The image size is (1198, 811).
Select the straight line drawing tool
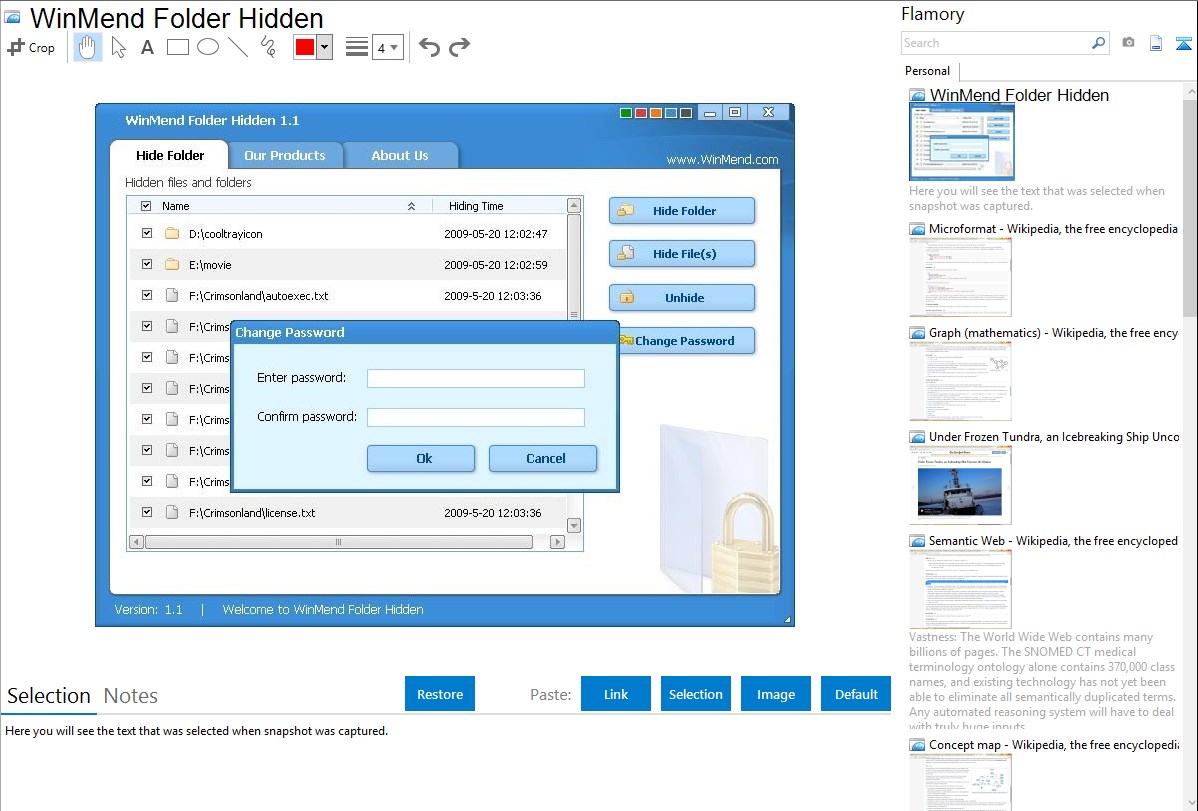tap(238, 47)
